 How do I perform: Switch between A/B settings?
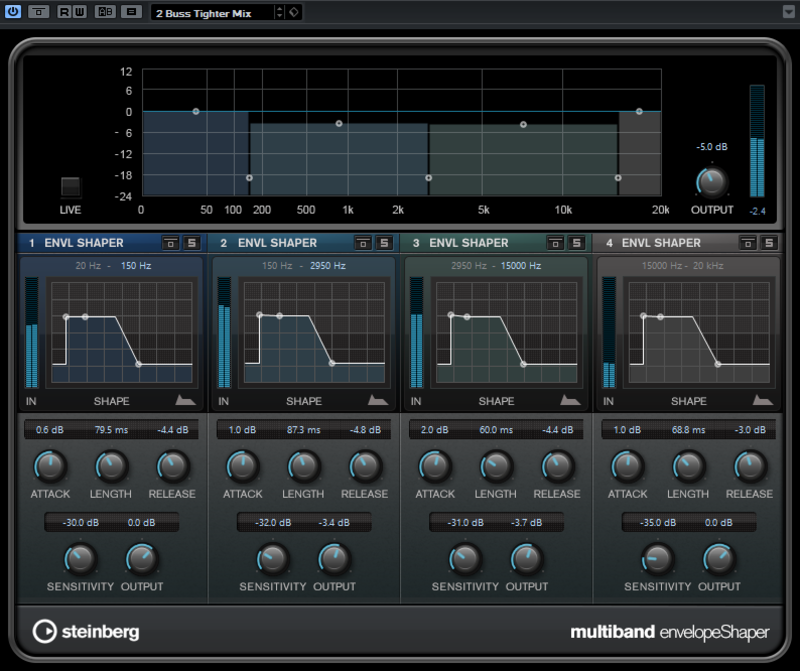pos(105,11)
